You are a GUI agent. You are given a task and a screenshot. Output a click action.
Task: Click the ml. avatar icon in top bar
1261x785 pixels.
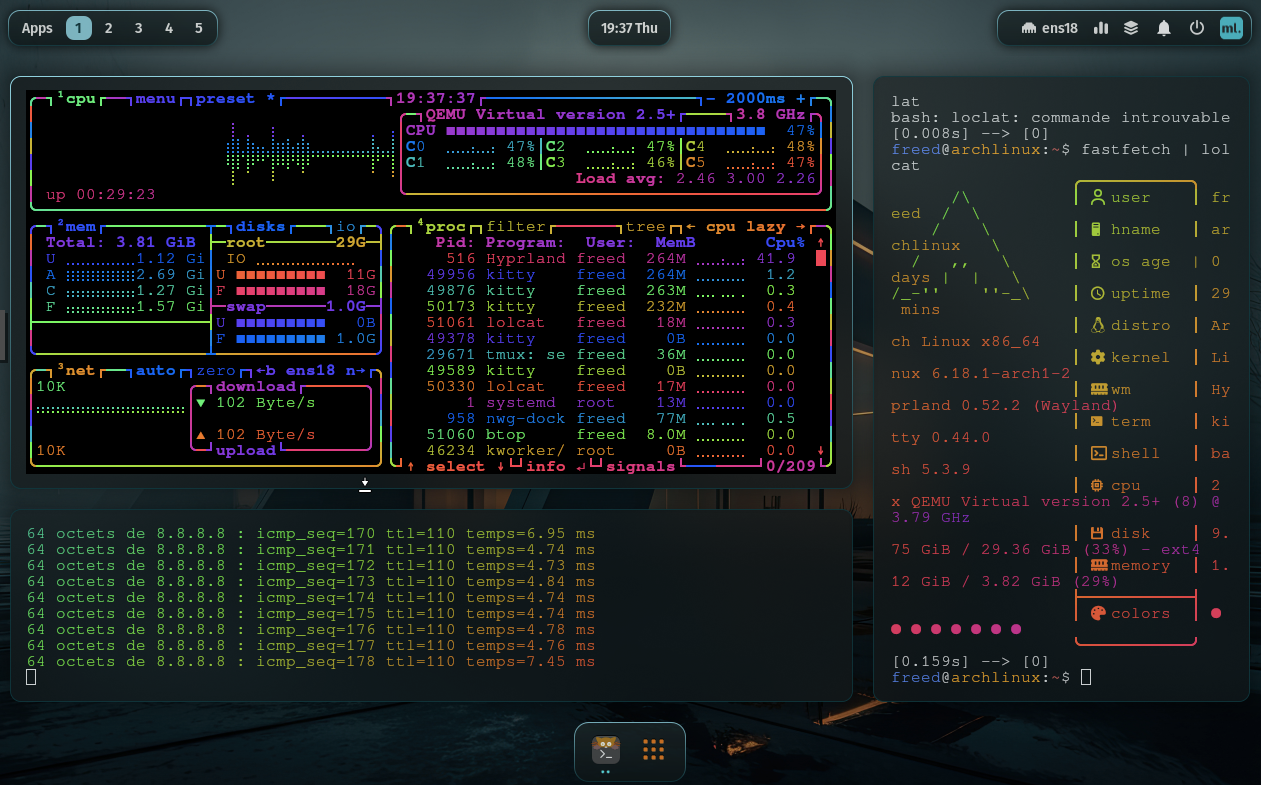[x=1230, y=28]
